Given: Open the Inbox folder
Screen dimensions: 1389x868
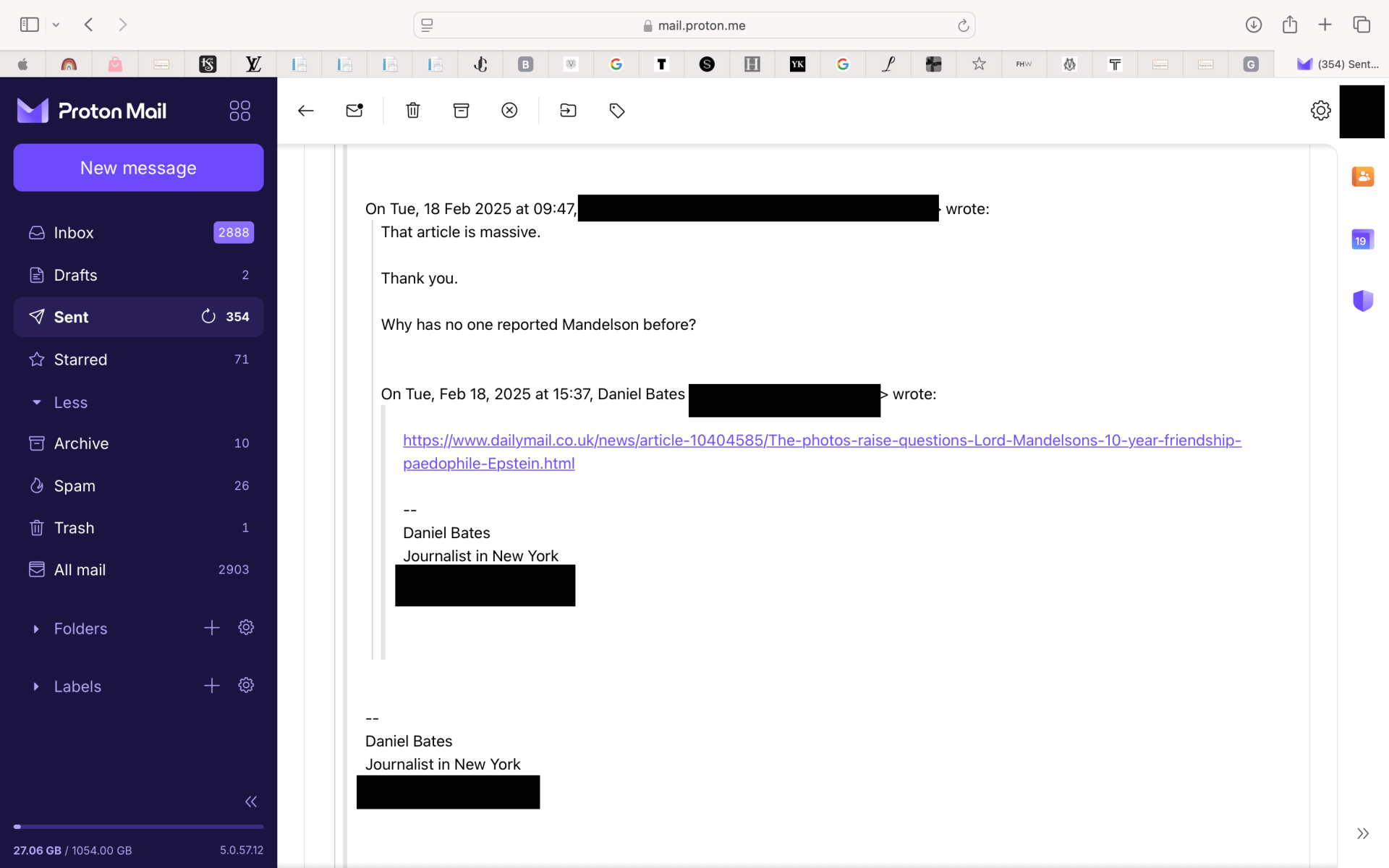Looking at the screenshot, I should (x=74, y=233).
